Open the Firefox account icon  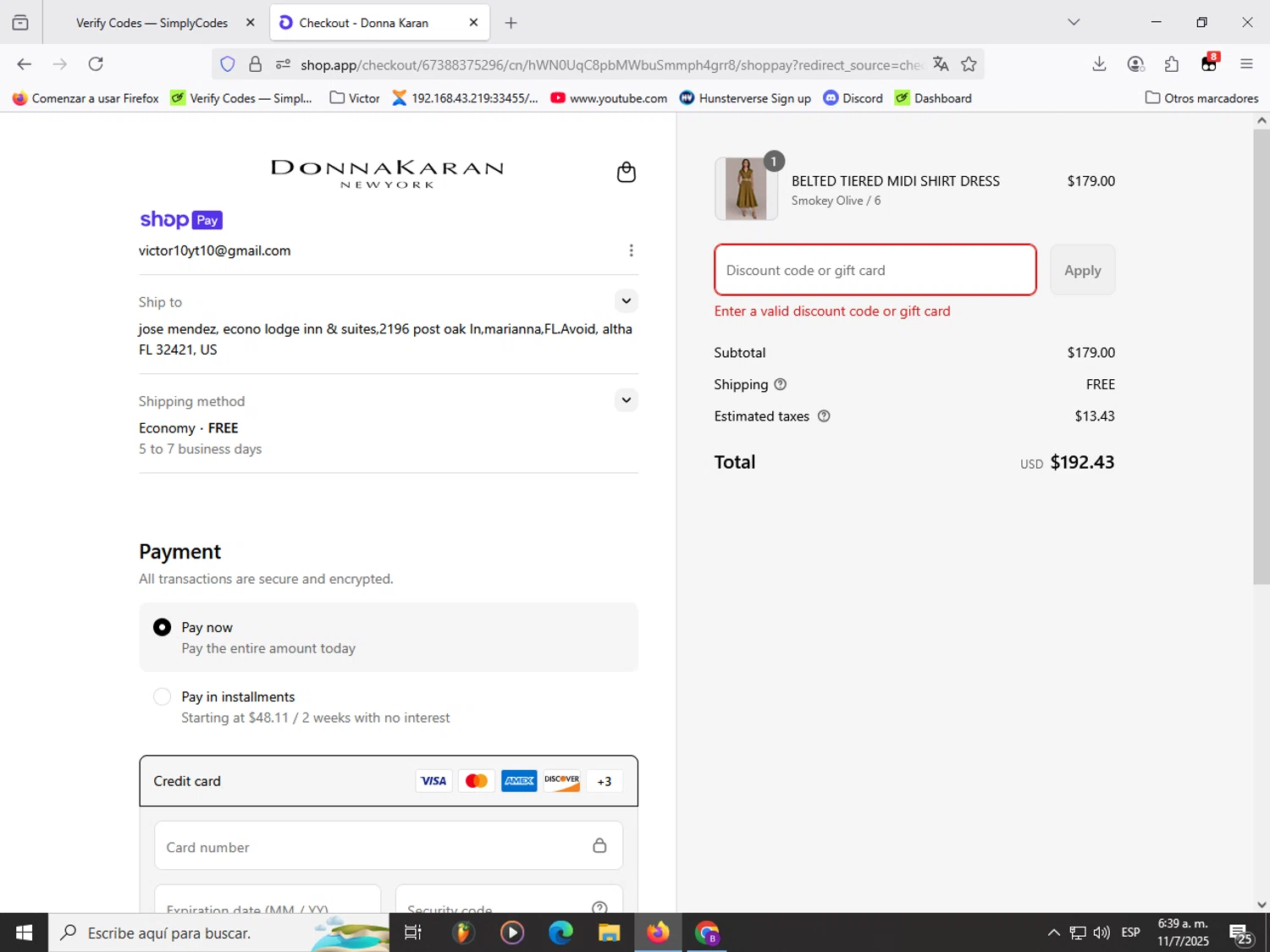pyautogui.click(x=1135, y=64)
